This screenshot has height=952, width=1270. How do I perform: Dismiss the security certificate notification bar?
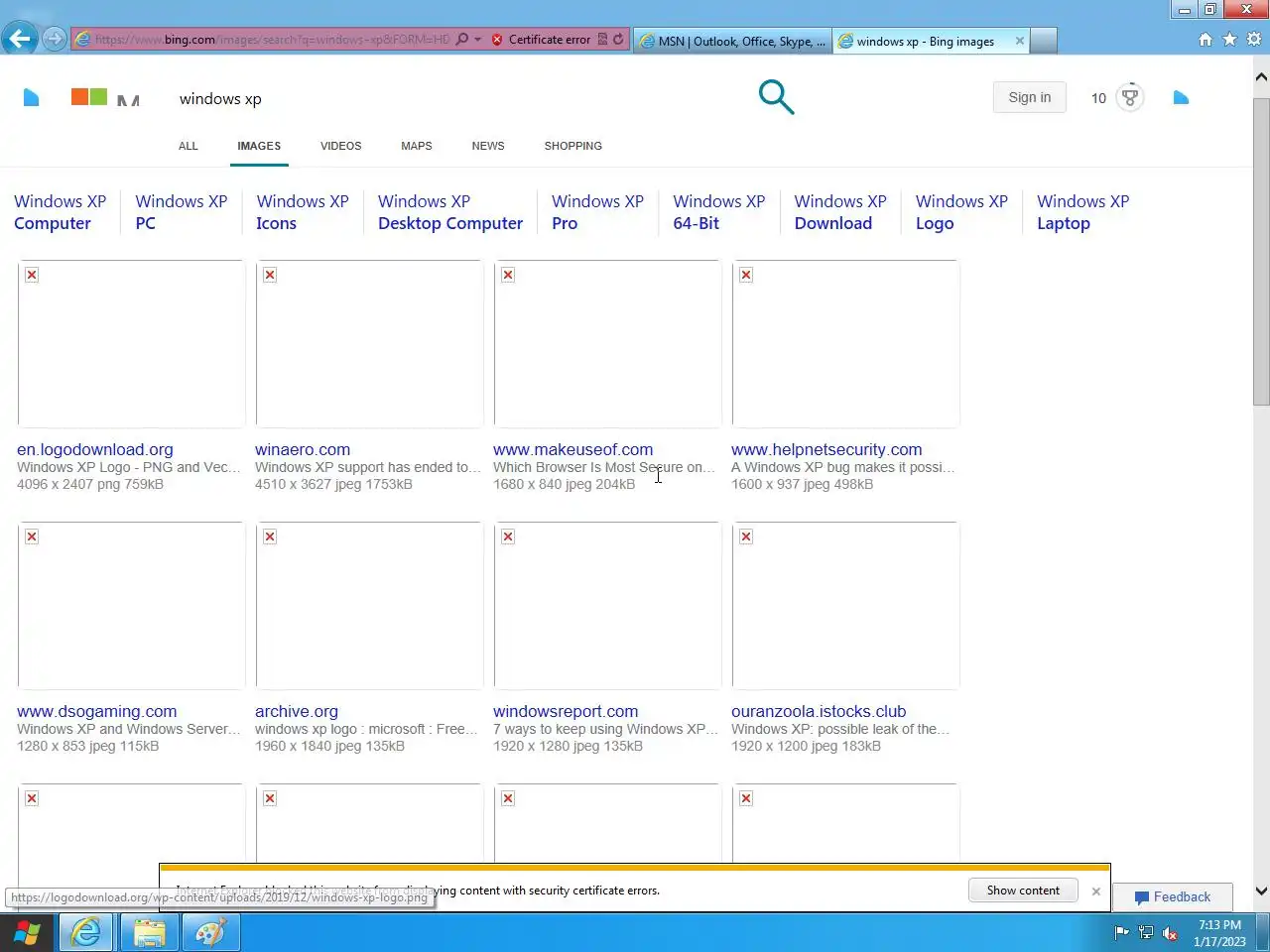click(1095, 892)
